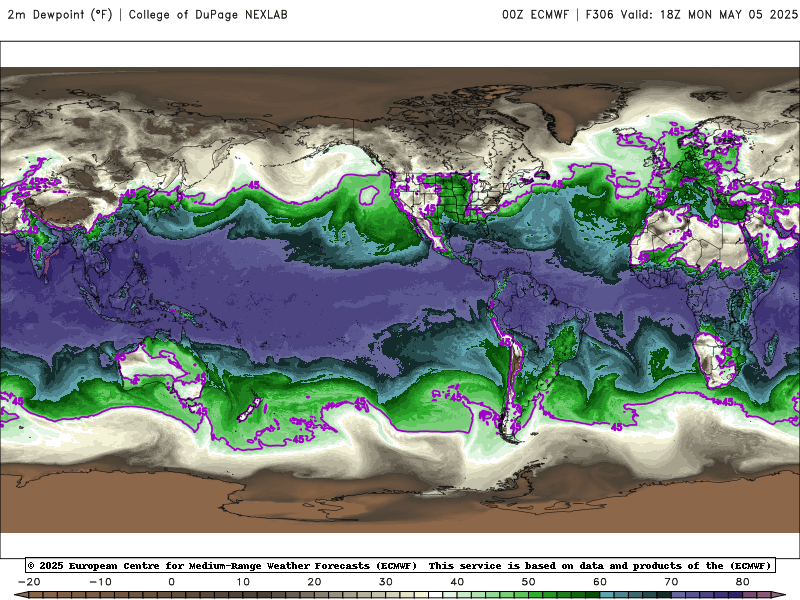Click the 20 legend scale value
Viewport: 800px width, 600px height.
314,582
